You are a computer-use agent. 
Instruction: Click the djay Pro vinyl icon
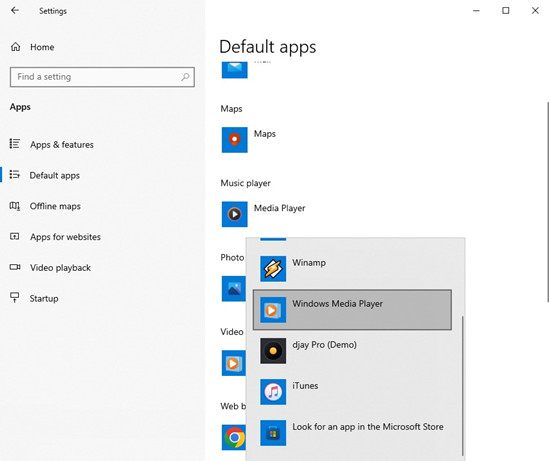tap(273, 351)
